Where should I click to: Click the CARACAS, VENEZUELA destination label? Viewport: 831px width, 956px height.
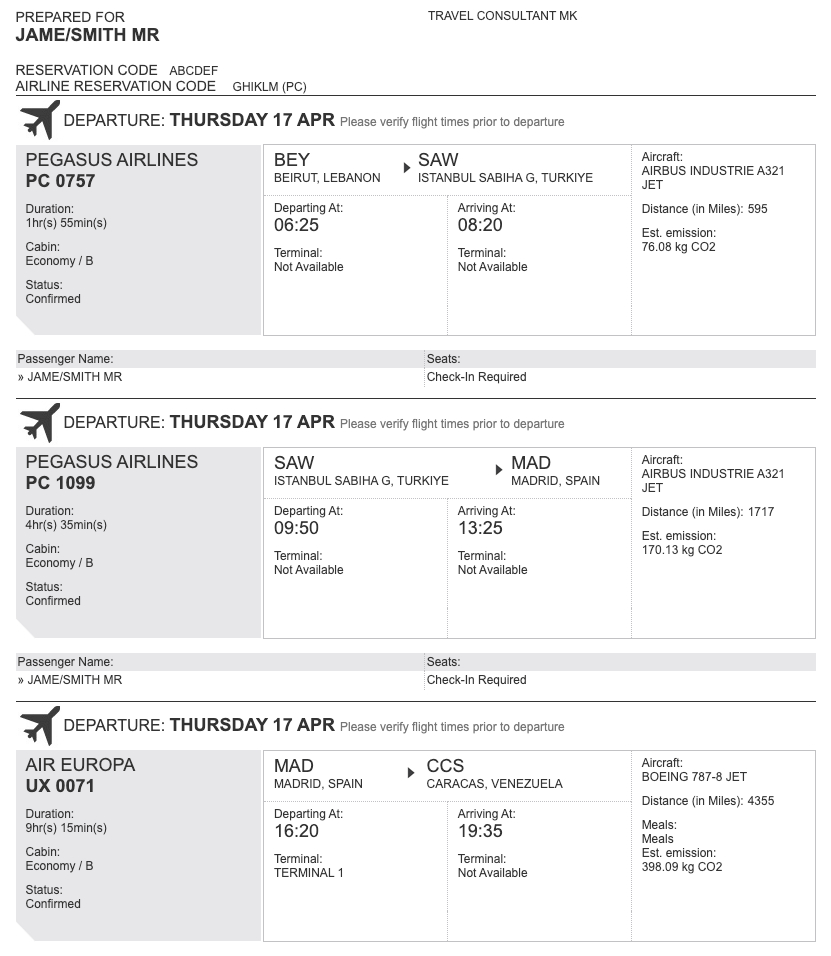[494, 784]
